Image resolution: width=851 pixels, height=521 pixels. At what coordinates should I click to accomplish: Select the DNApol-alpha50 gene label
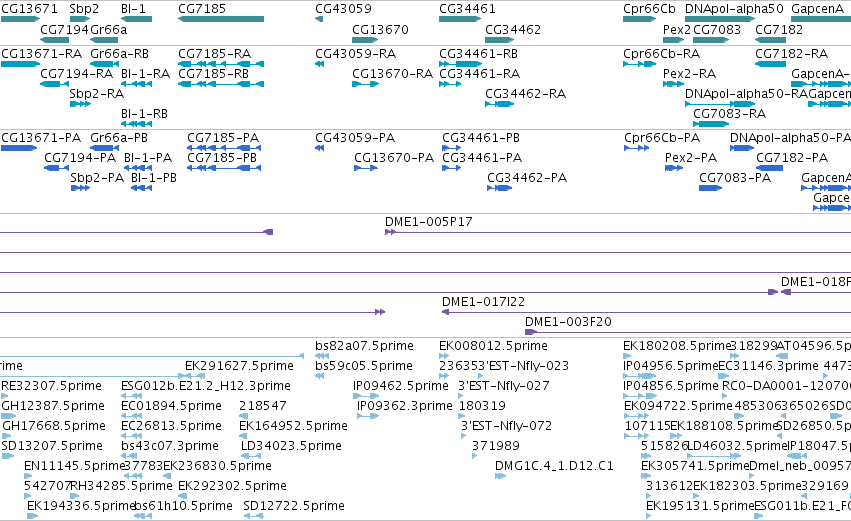click(x=734, y=9)
